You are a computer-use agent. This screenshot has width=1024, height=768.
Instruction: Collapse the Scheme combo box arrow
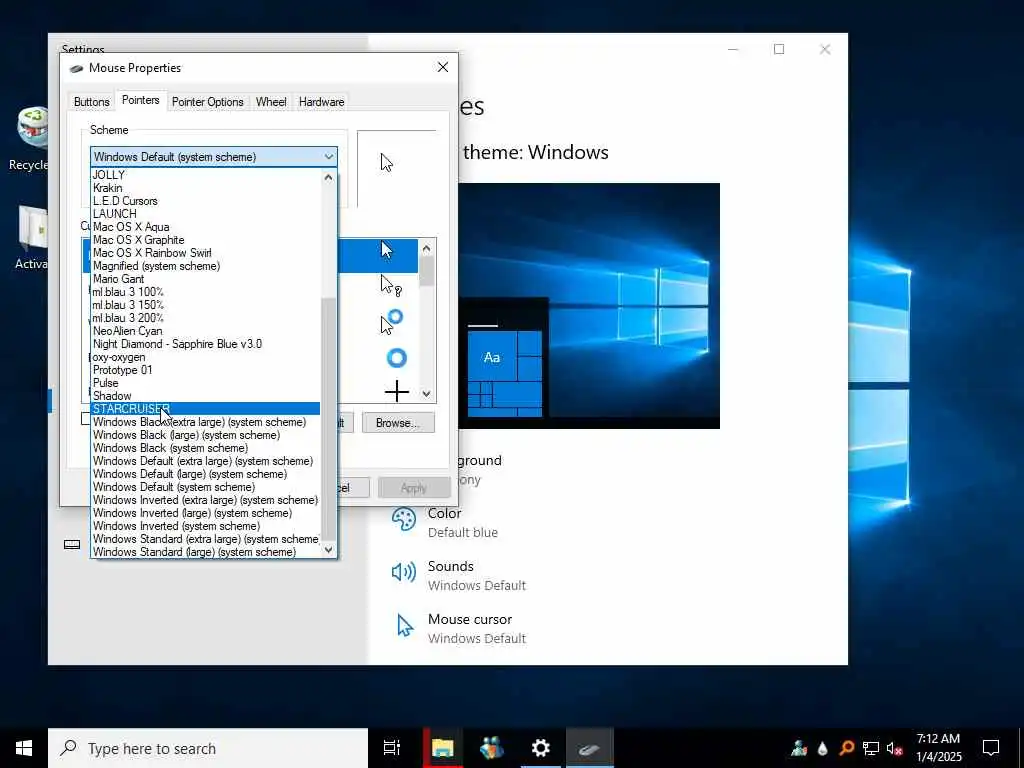point(328,157)
